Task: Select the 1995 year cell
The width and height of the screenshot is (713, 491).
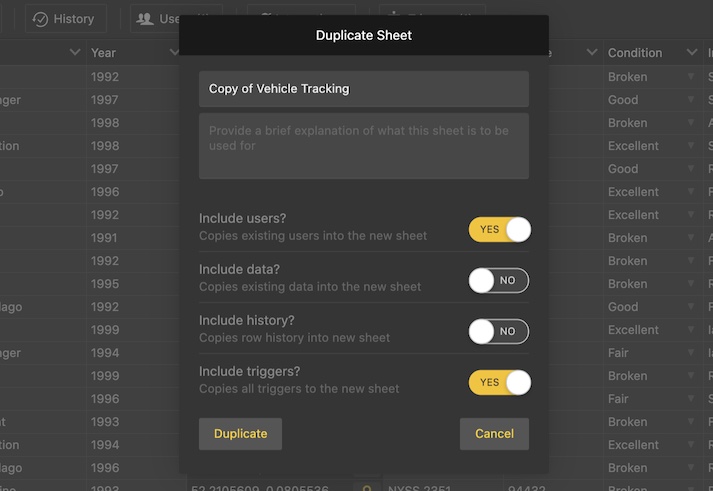Action: coord(105,284)
